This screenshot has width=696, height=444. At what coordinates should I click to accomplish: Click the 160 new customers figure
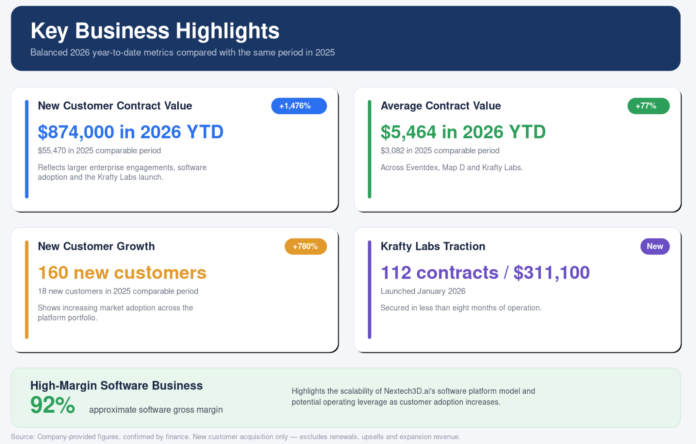click(122, 273)
